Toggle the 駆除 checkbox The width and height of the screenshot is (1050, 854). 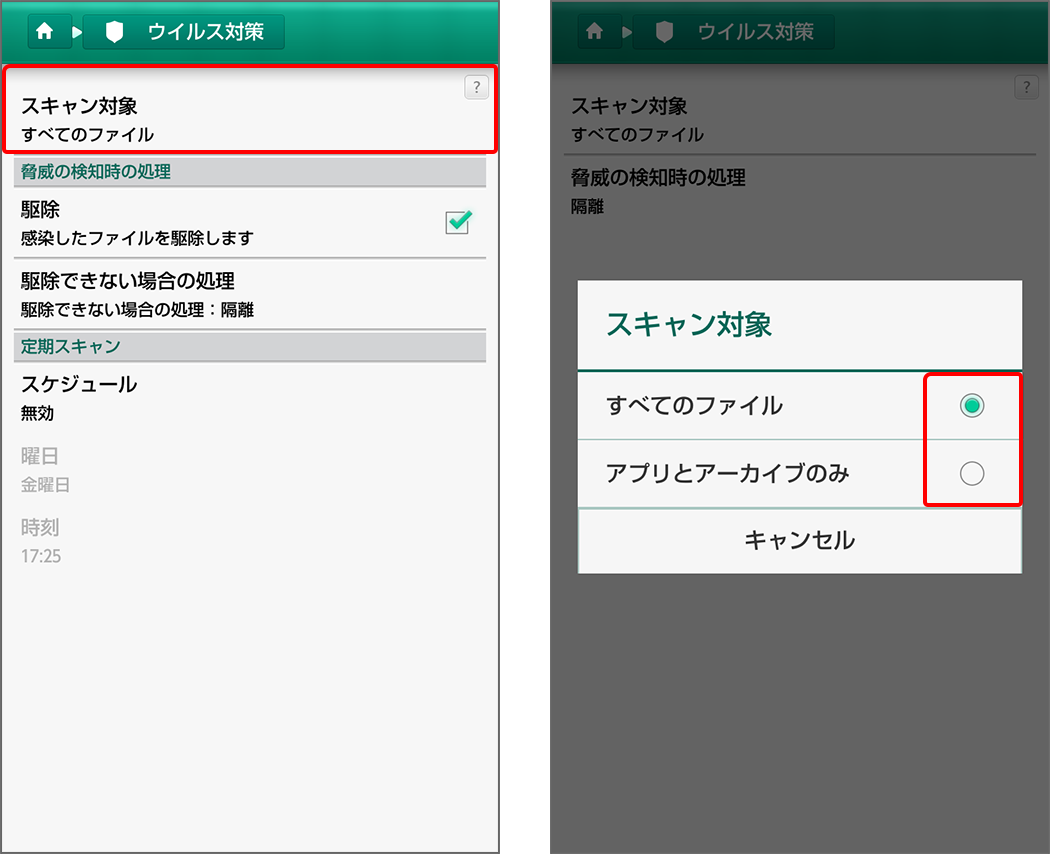click(457, 223)
